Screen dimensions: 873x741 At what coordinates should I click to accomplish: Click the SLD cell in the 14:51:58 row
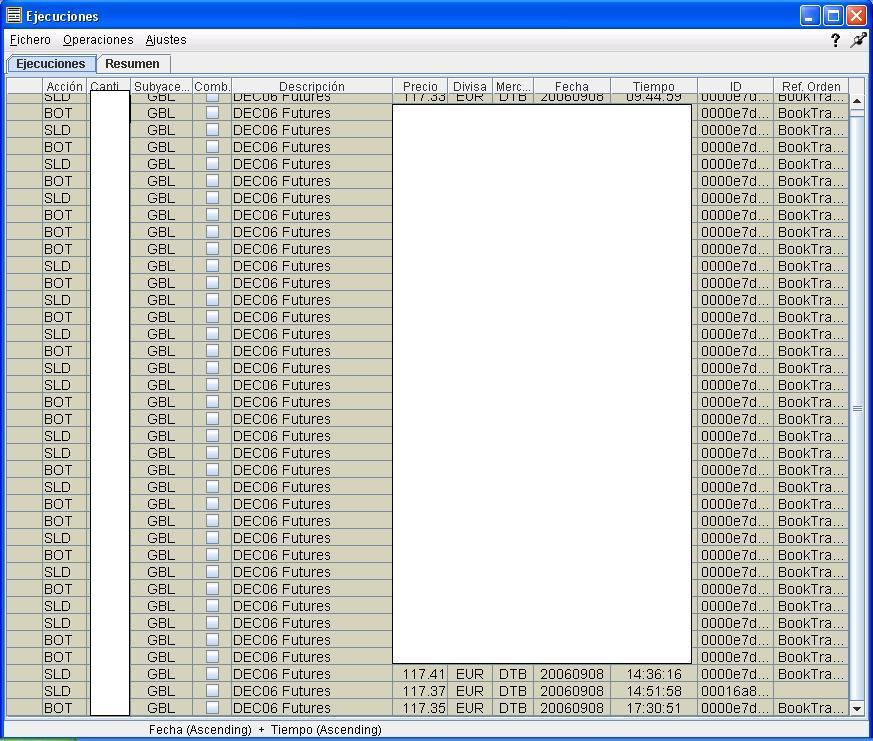click(65, 691)
